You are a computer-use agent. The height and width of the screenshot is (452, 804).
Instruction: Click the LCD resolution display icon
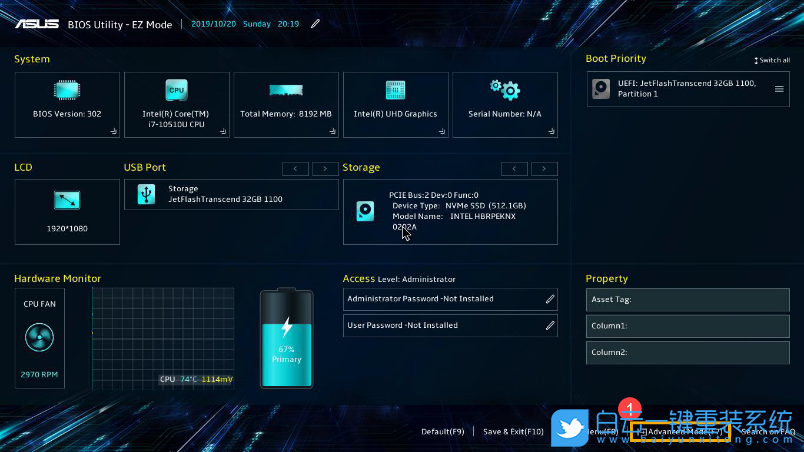tap(67, 200)
